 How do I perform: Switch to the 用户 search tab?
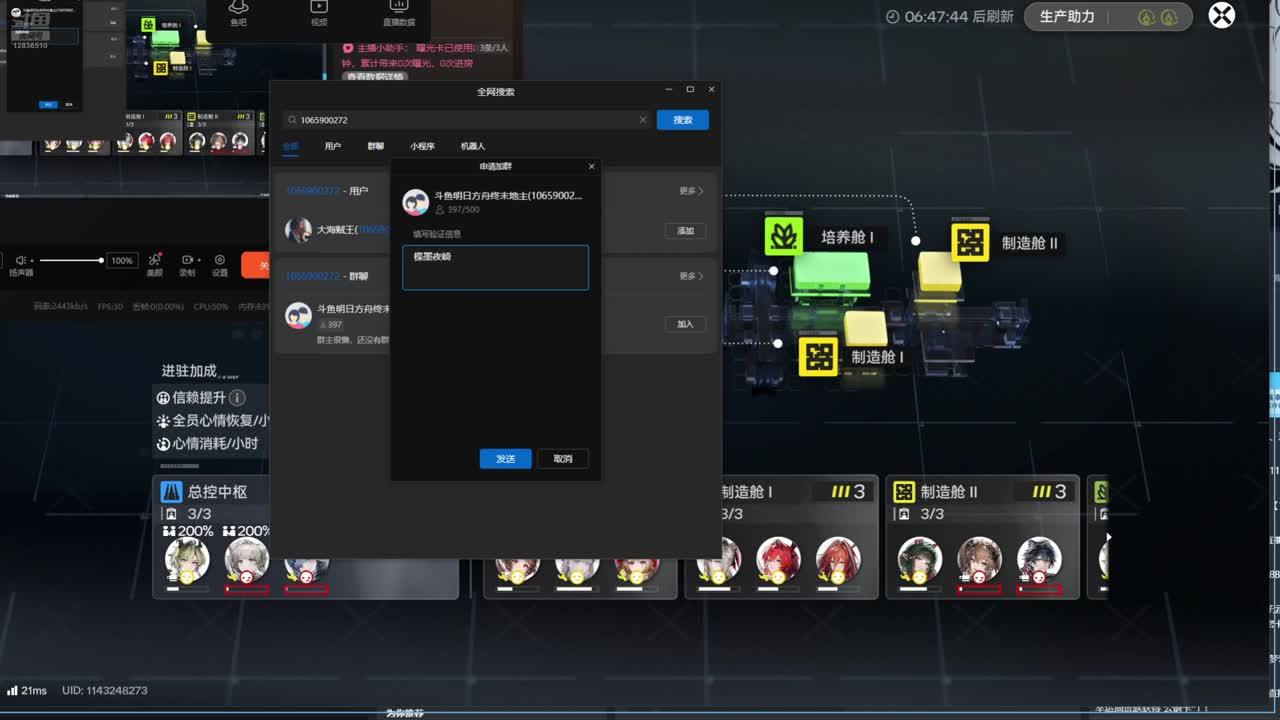click(333, 146)
